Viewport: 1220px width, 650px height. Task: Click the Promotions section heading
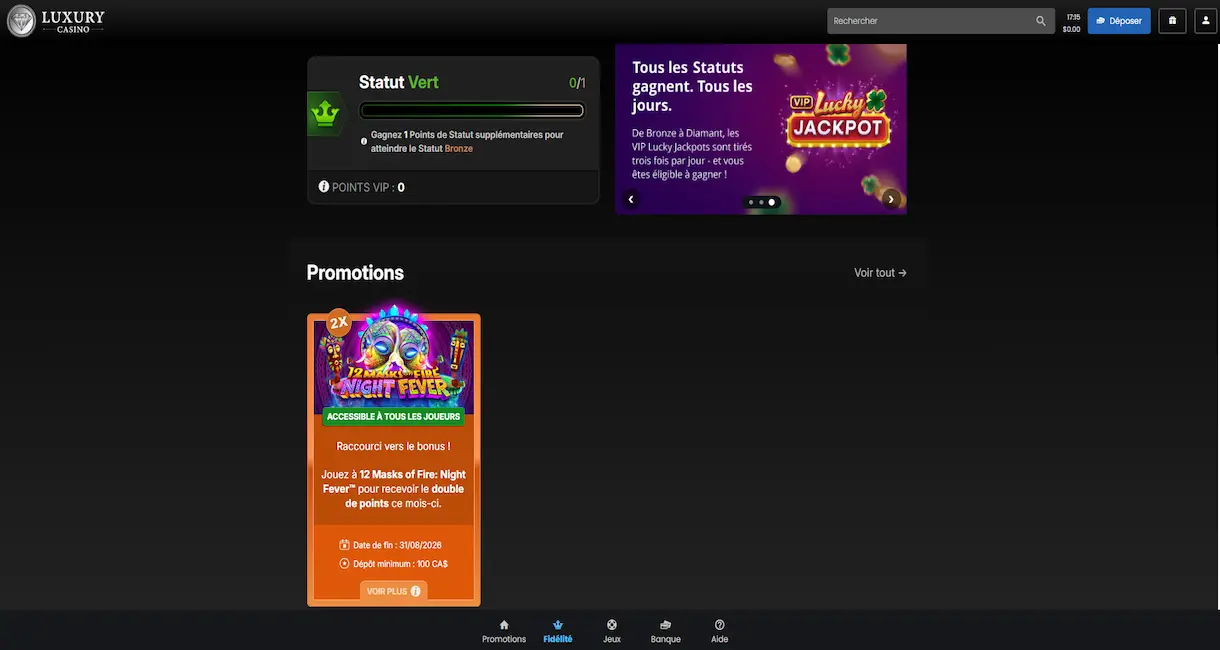355,273
